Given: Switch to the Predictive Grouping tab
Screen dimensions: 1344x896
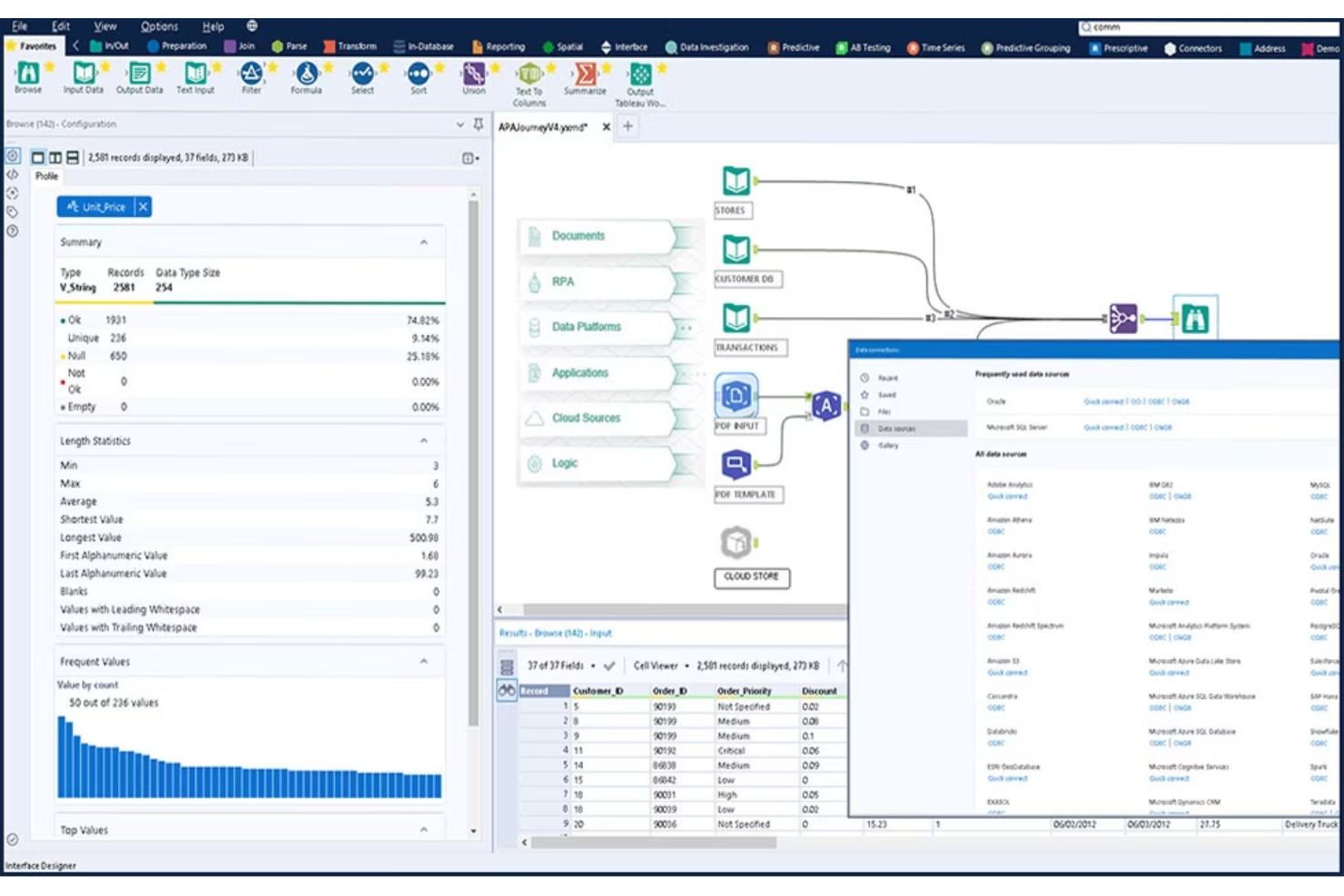Looking at the screenshot, I should click(1026, 47).
